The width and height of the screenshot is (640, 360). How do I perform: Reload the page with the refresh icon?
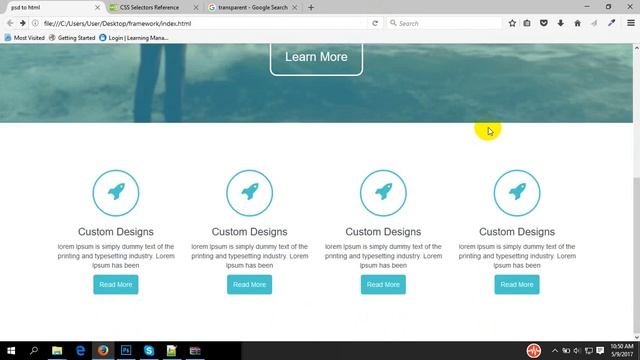(375, 23)
